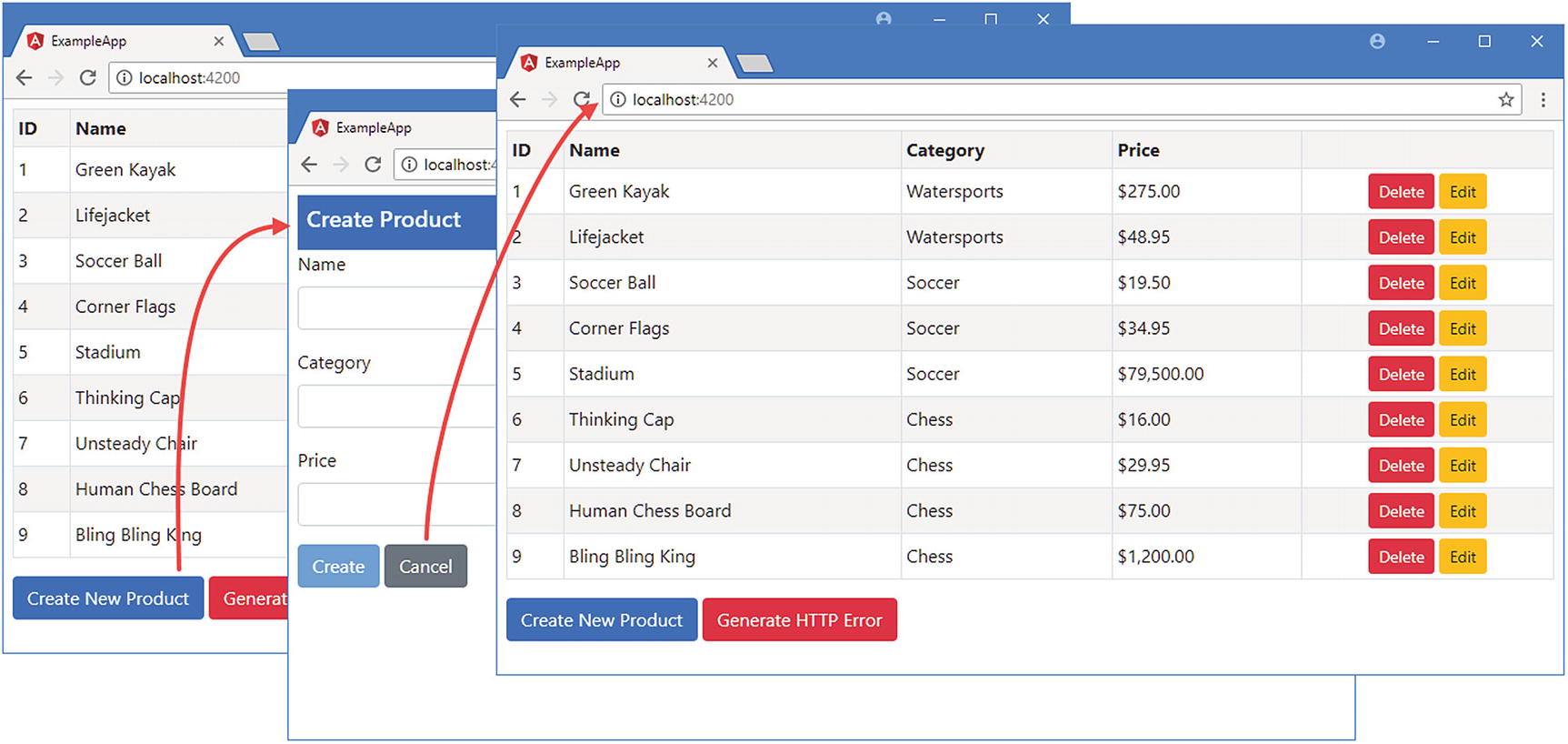Delete the Bling Bling King row
This screenshot has width=1568, height=744.
pos(1400,558)
